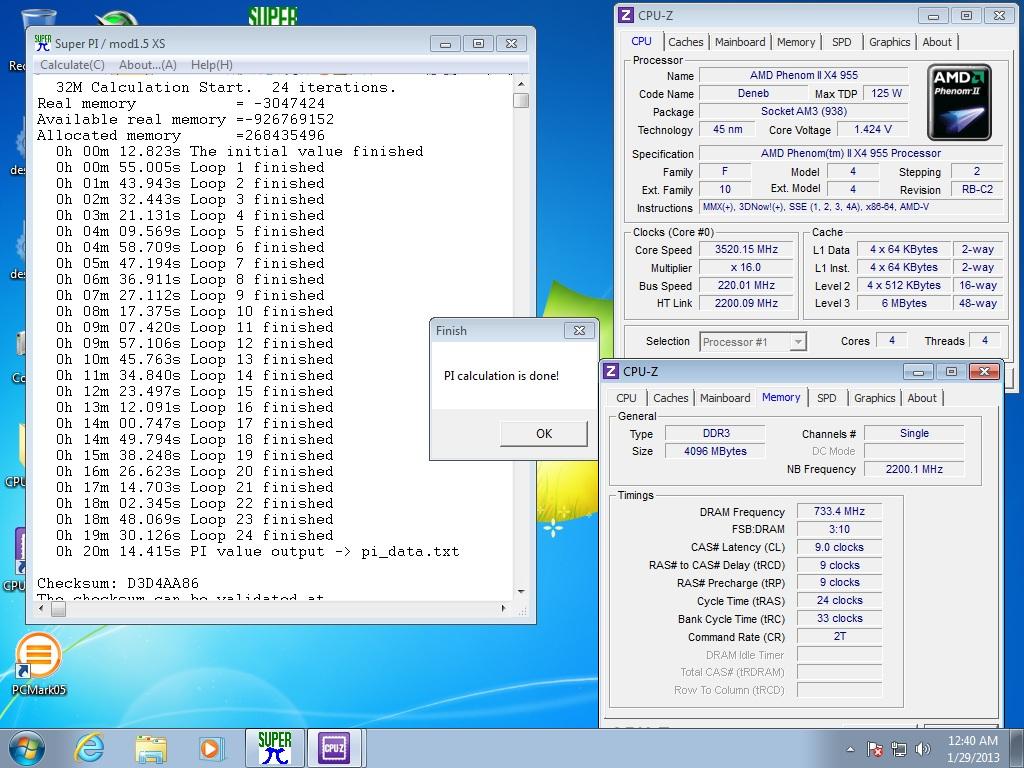Switch to Memory tab in upper CPU-Z window
1024x768 pixels.
pyautogui.click(x=795, y=42)
